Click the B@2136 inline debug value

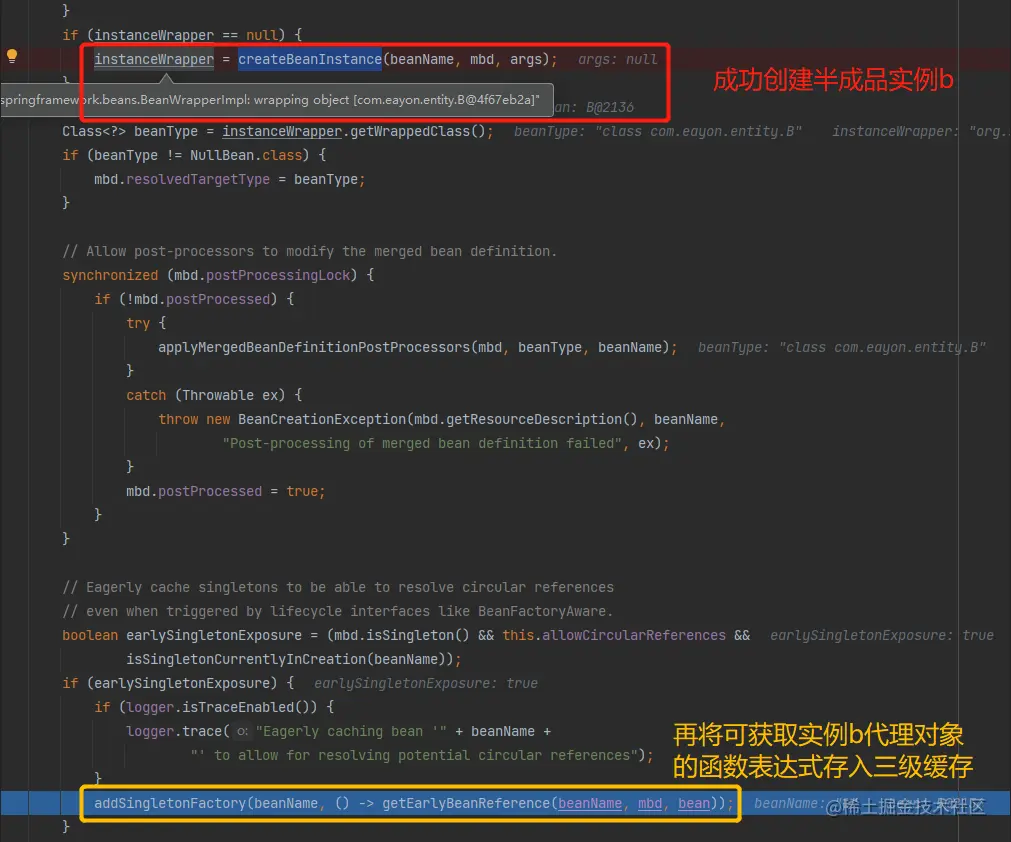[609, 108]
